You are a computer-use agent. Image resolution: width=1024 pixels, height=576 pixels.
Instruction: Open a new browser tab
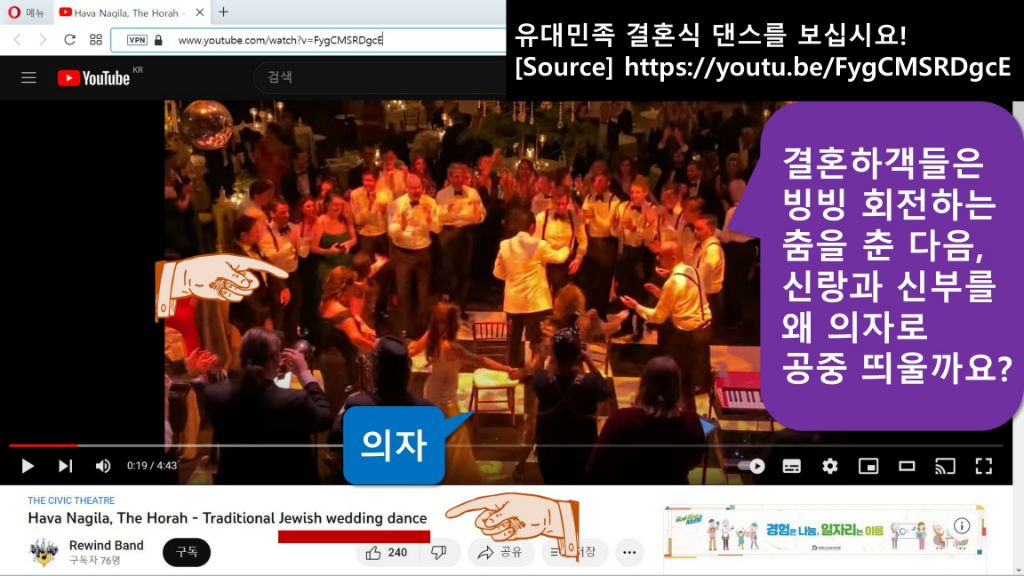tap(223, 12)
